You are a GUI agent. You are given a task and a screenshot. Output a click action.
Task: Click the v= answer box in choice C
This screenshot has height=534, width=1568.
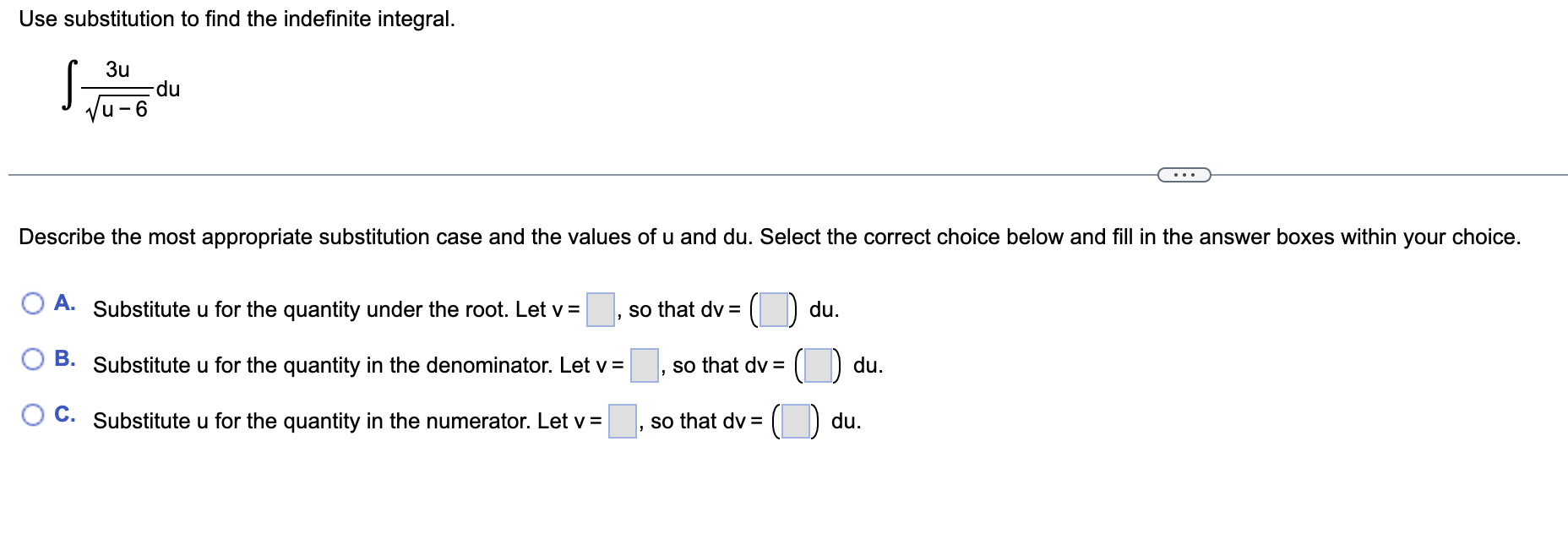point(623,421)
